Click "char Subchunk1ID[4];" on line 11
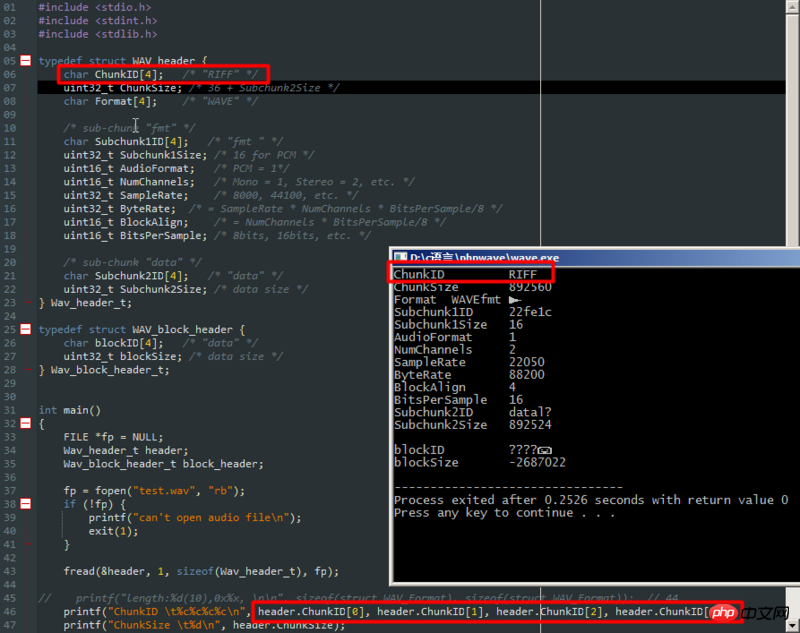The width and height of the screenshot is (800, 633). 126,141
